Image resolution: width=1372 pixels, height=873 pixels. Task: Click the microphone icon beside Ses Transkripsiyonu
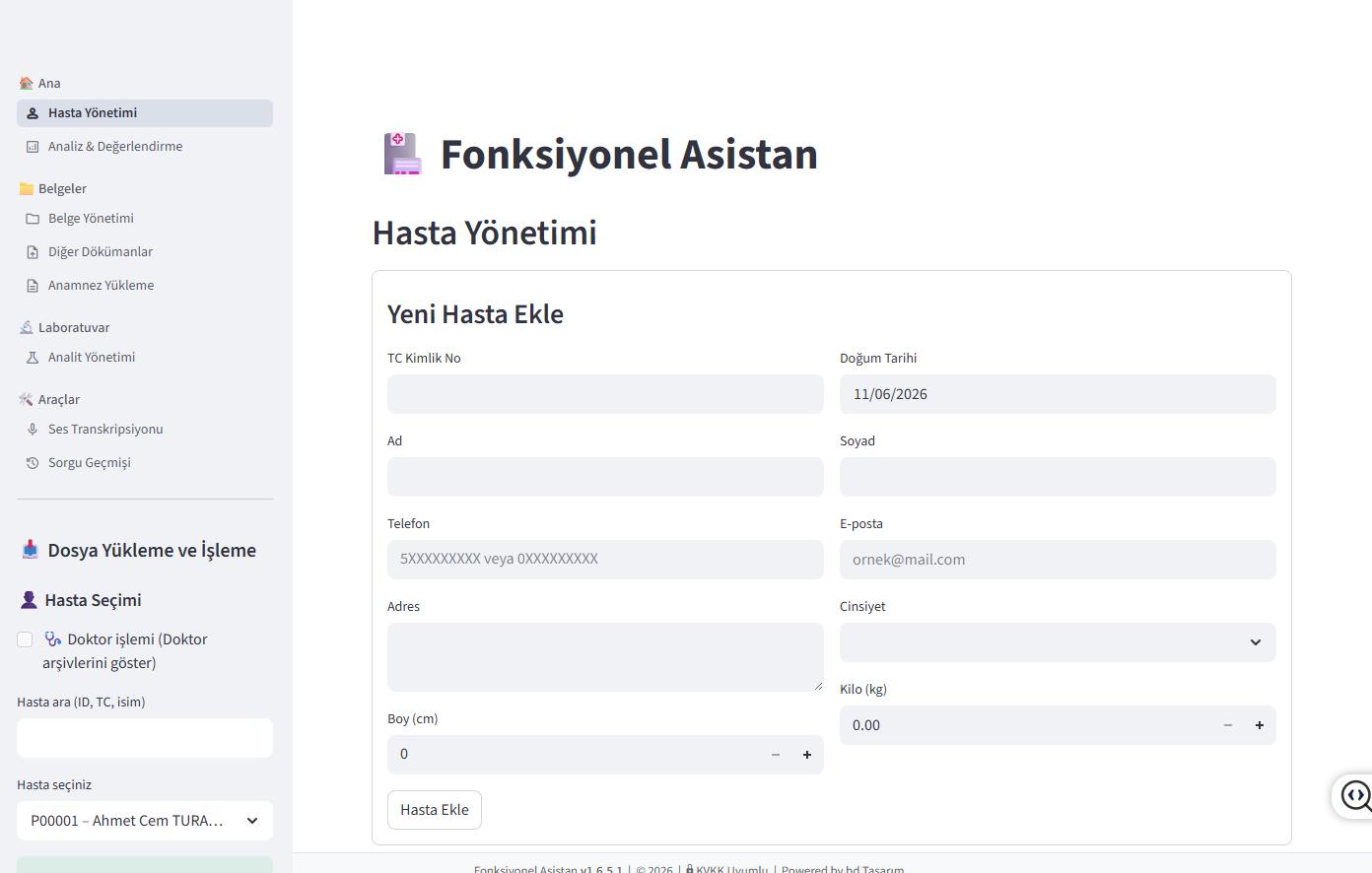[x=33, y=430]
